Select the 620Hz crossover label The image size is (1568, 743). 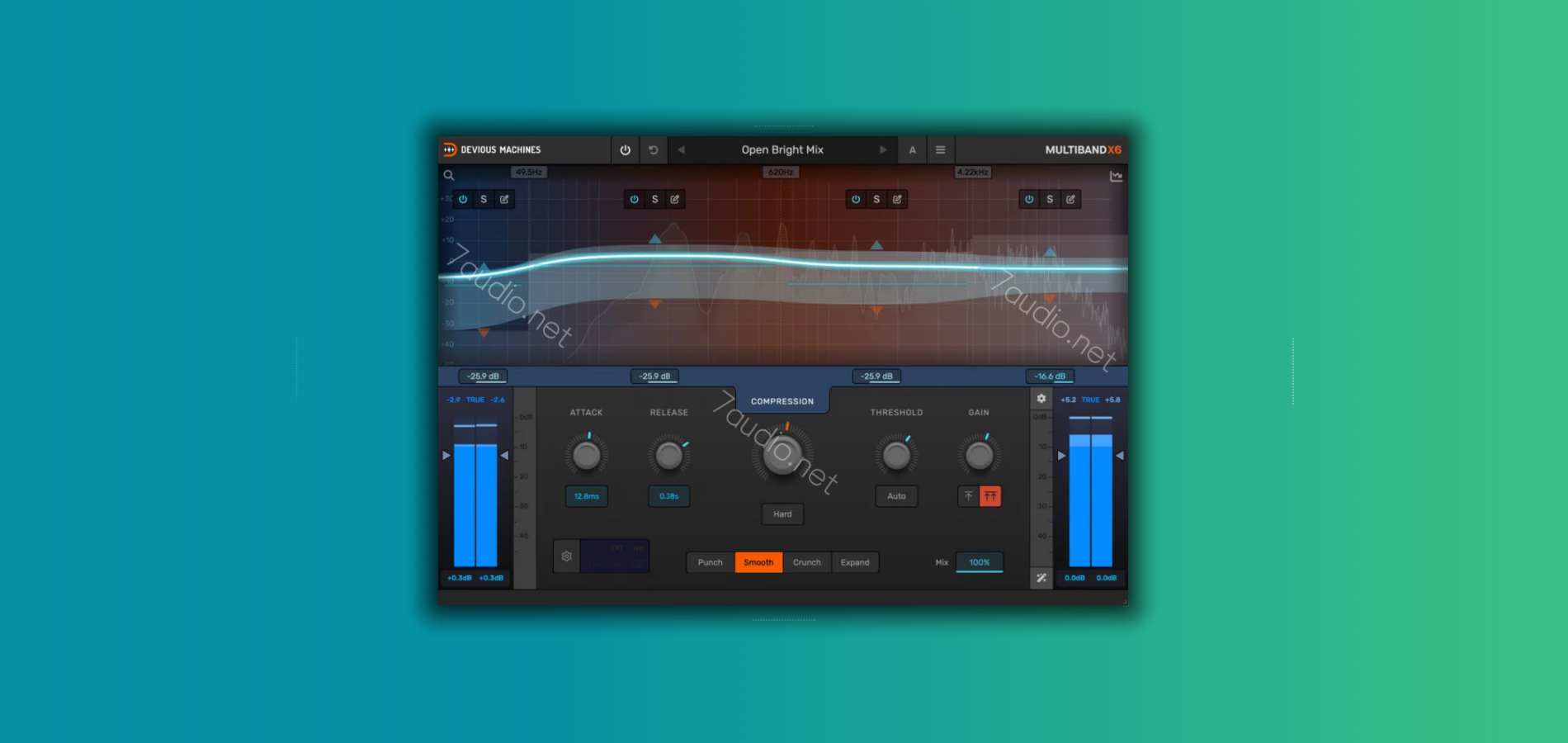tap(781, 173)
